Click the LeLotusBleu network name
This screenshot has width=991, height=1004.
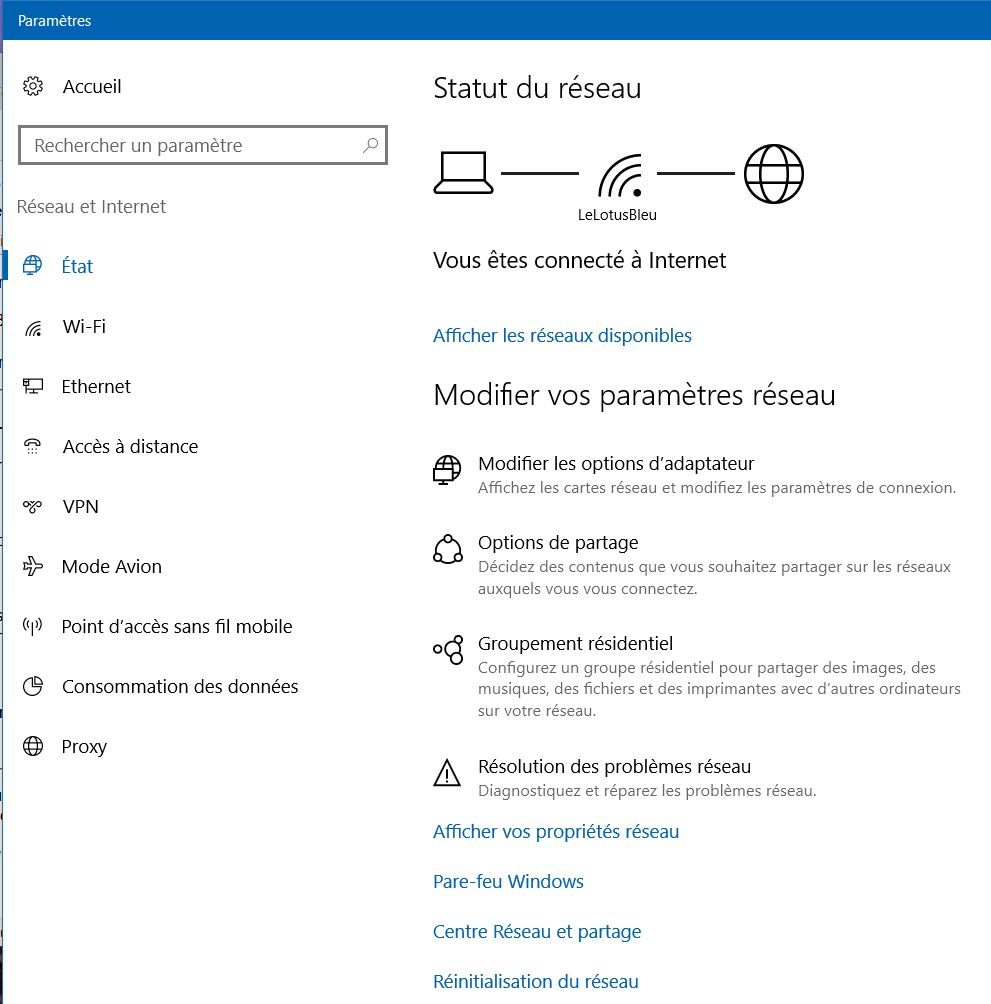617,215
